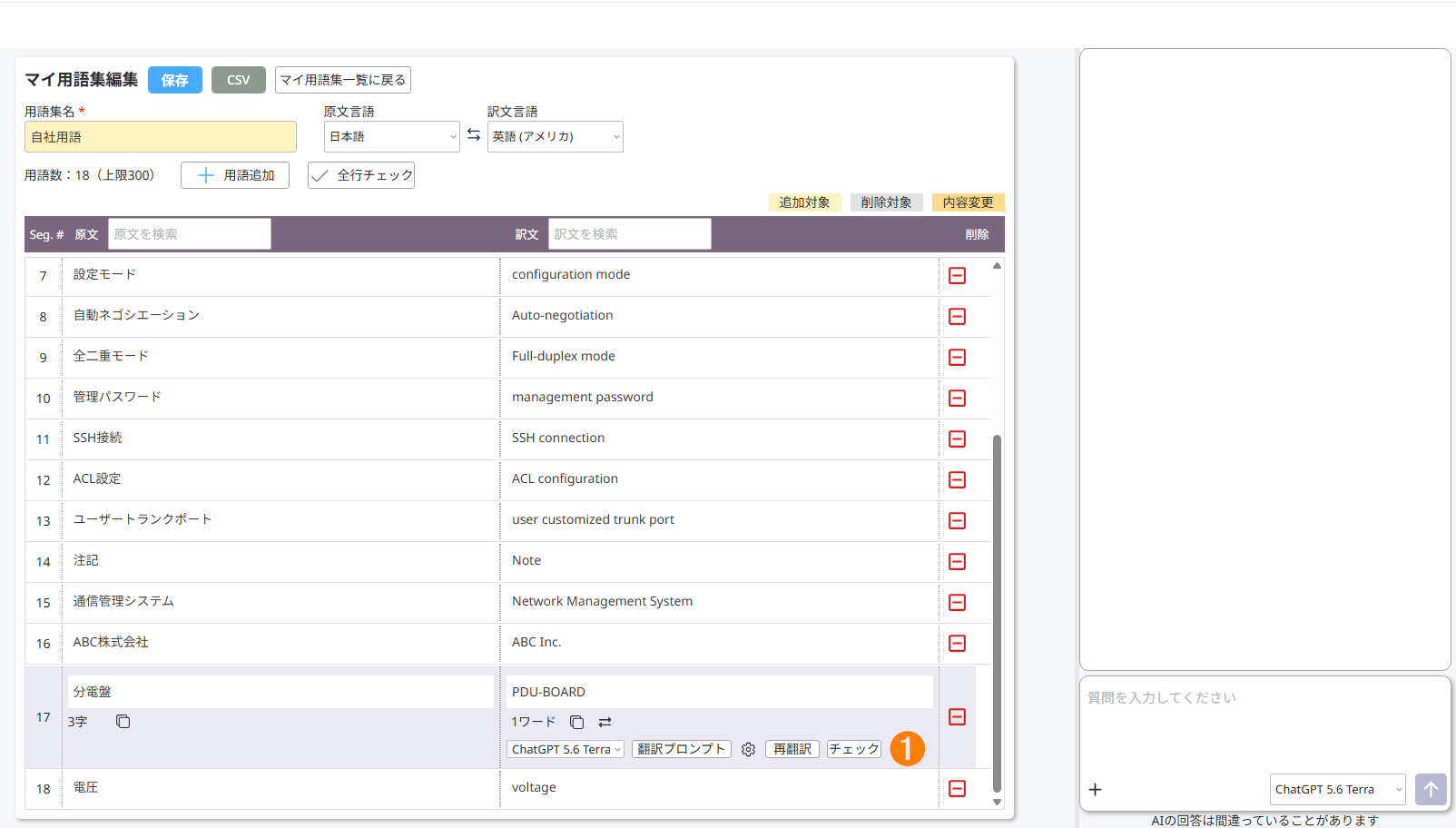Delete row 12 ACL設定 term

(957, 479)
